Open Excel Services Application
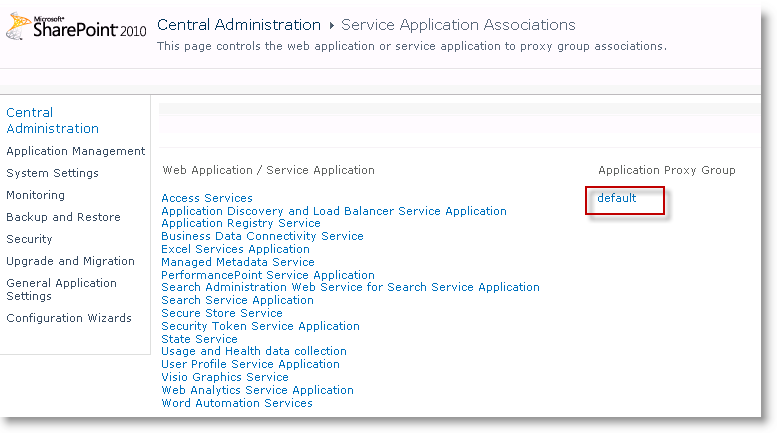Image resolution: width=777 pixels, height=433 pixels. click(x=235, y=249)
